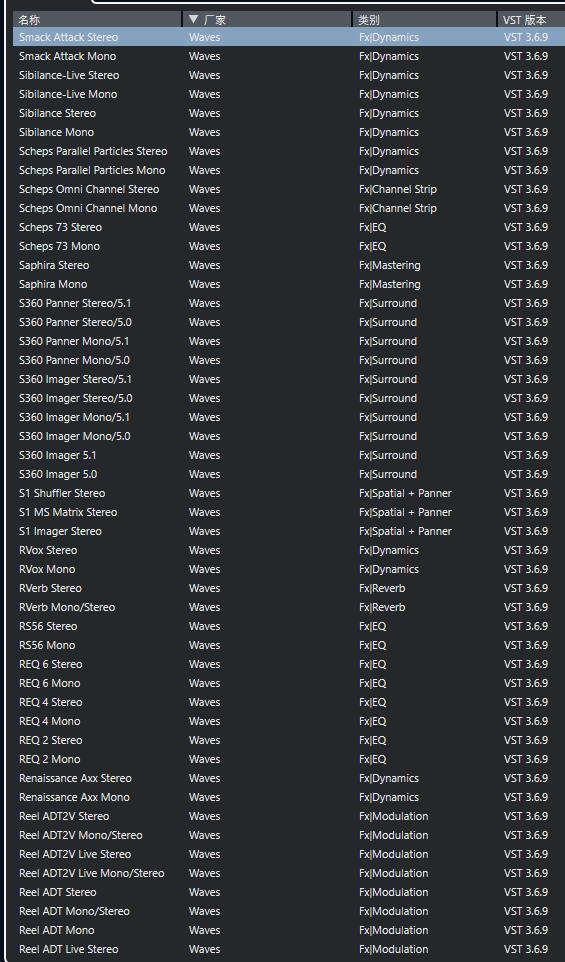This screenshot has height=962, width=565.
Task: Select S360 Panner Stereo/5.1 entry
Action: [289, 303]
